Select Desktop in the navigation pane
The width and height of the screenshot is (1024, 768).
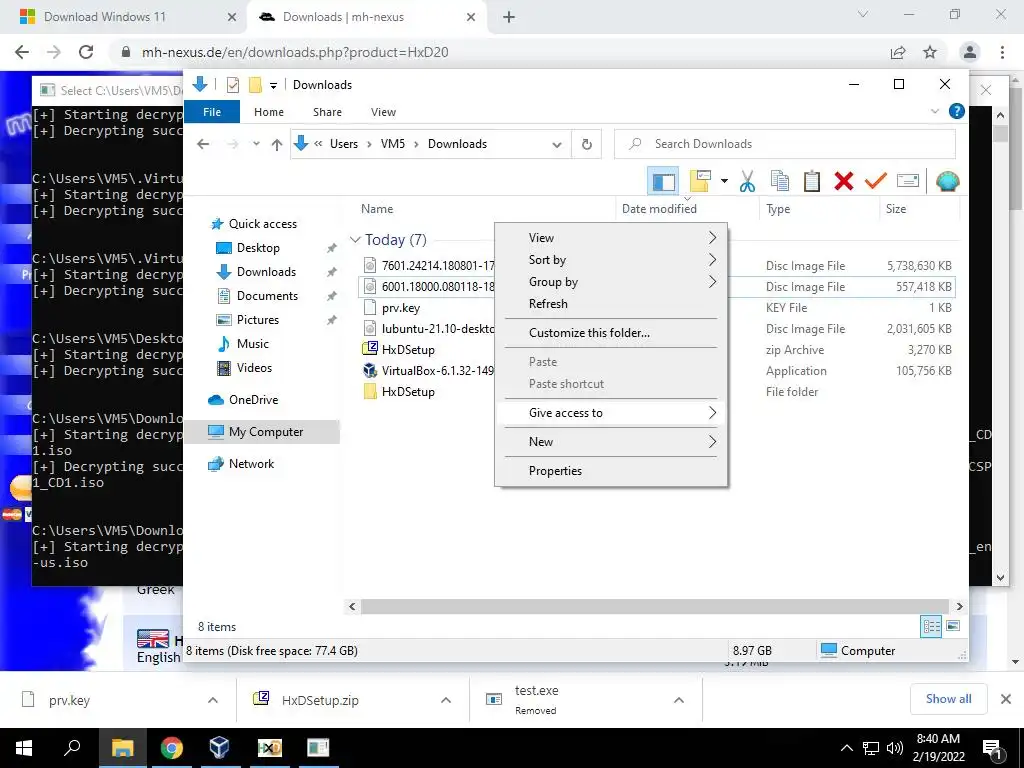click(x=258, y=248)
